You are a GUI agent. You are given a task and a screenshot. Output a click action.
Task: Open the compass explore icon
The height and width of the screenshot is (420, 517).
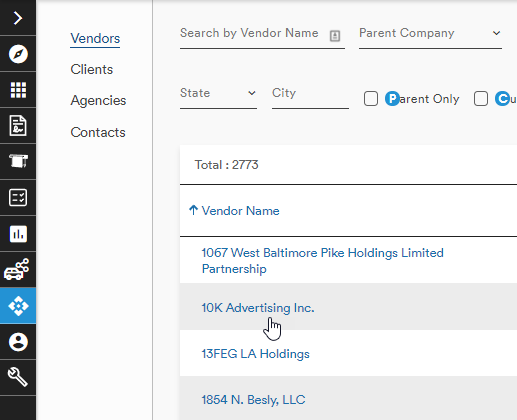tap(18, 54)
